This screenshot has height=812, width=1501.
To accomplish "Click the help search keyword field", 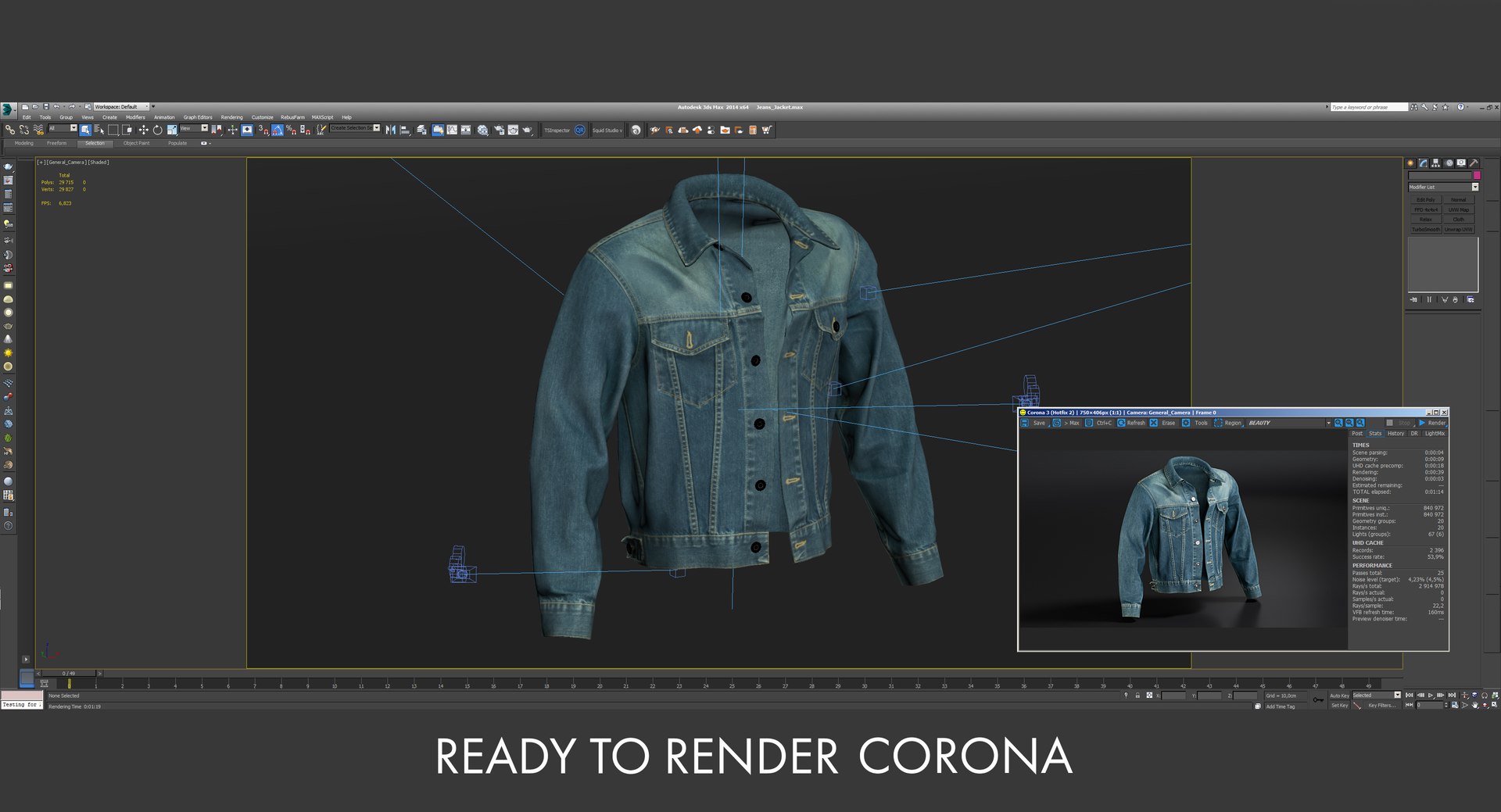I will tap(1368, 107).
